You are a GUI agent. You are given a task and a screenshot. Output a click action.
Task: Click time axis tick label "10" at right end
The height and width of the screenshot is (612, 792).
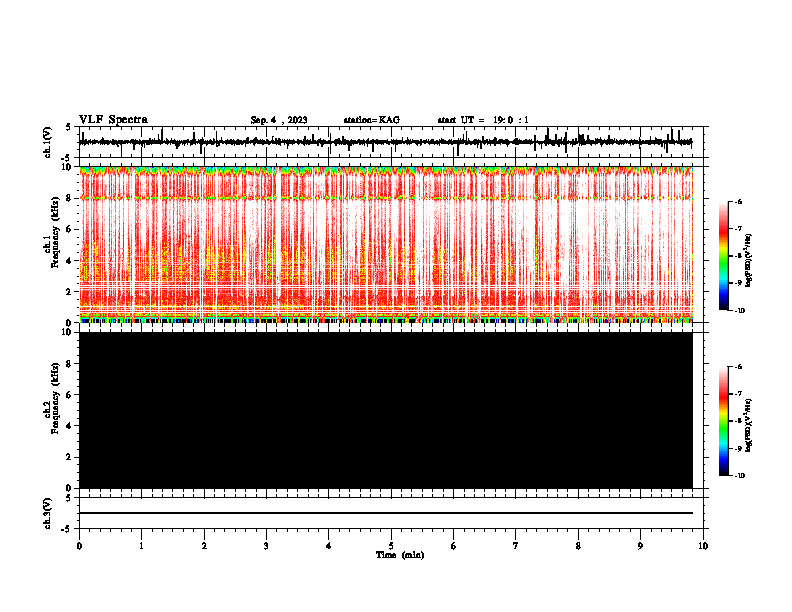703,546
